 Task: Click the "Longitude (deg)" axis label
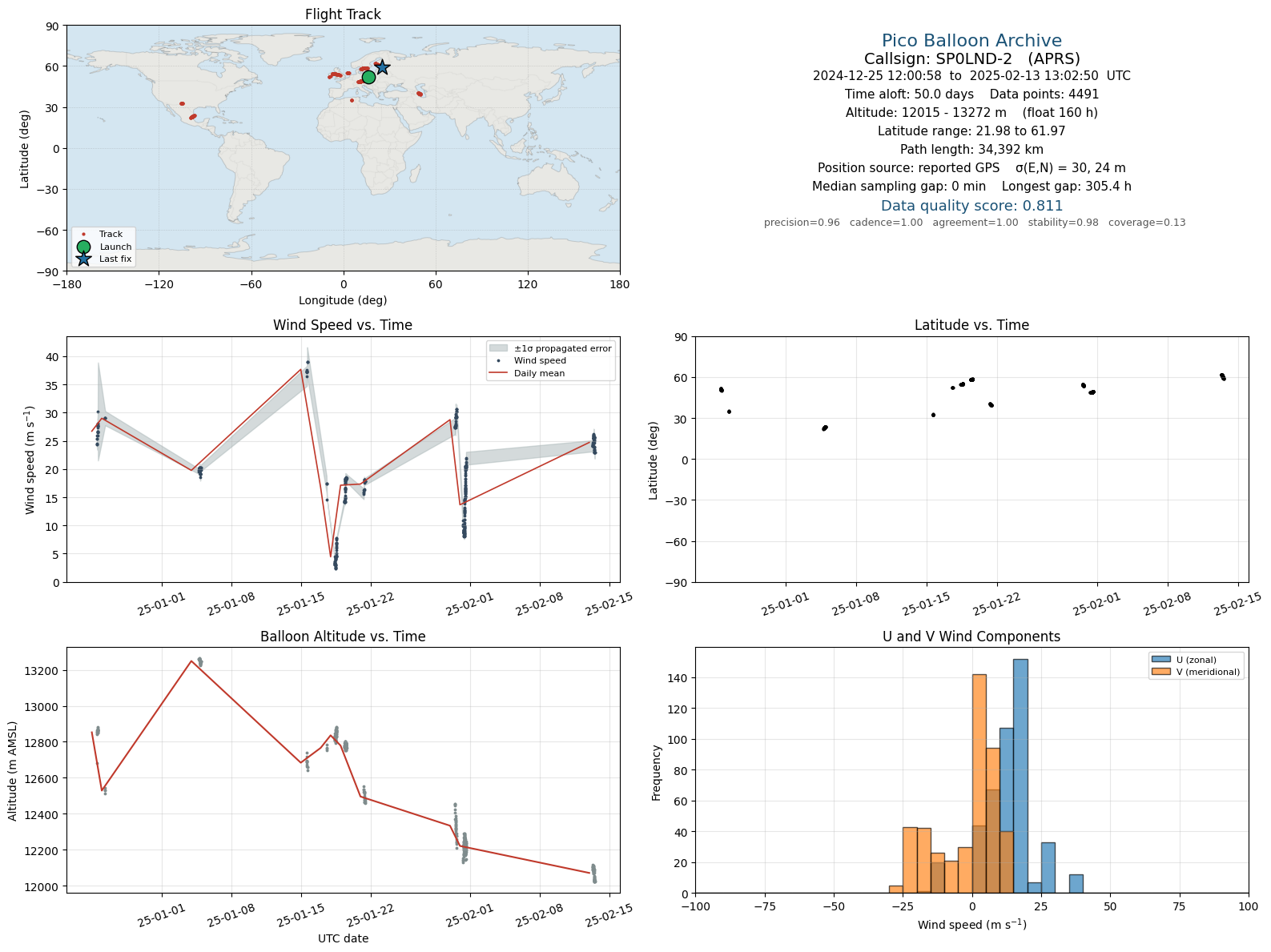(343, 300)
